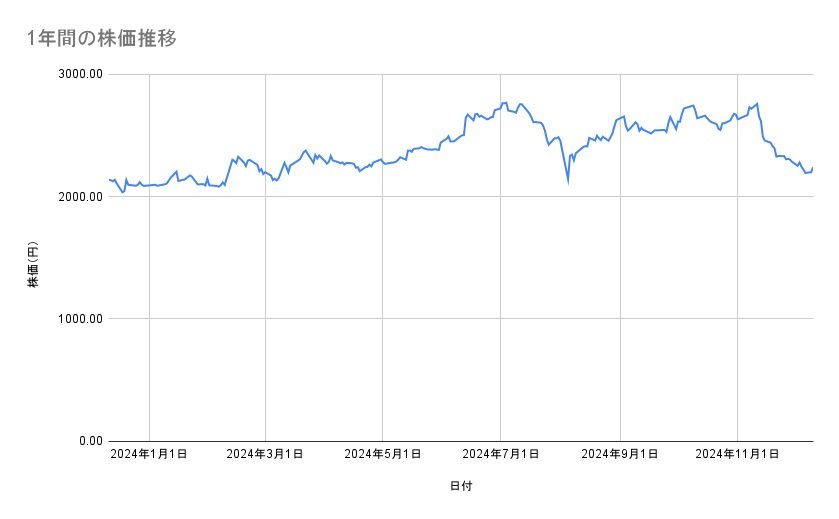Select the 2024年7月1日 date label
This screenshot has height=519, width=839.
[x=501, y=455]
